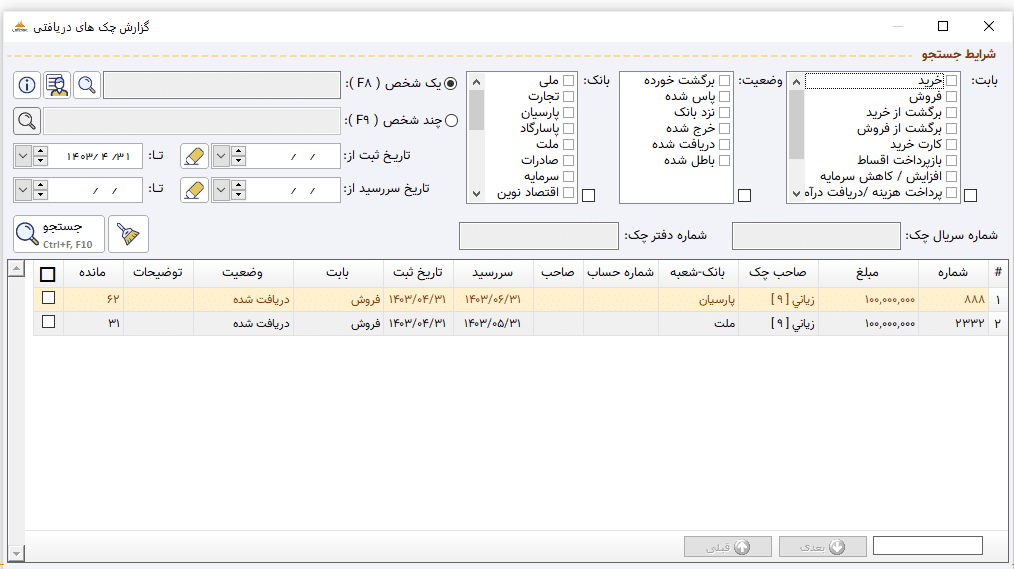Screen dimensions: 1014x569
Task: Click magnifier icon for یک شخص field
Action: click(87, 85)
